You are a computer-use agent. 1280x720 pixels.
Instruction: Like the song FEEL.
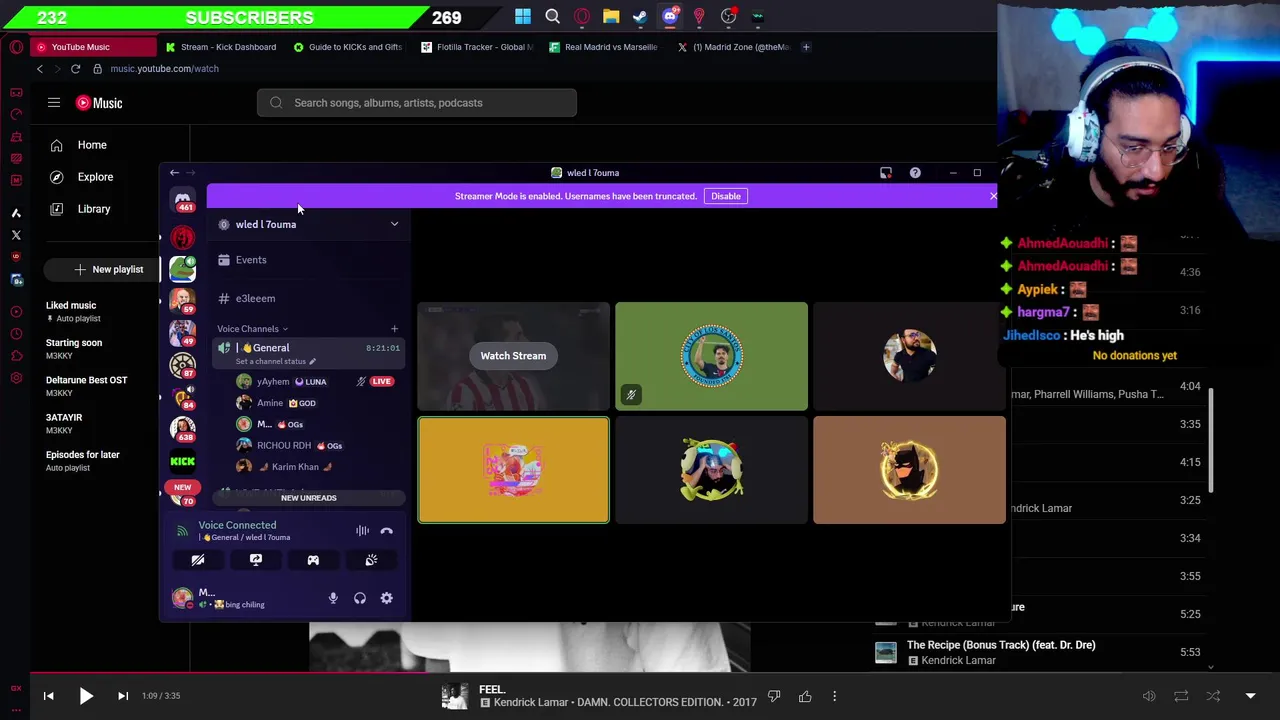[x=805, y=696]
